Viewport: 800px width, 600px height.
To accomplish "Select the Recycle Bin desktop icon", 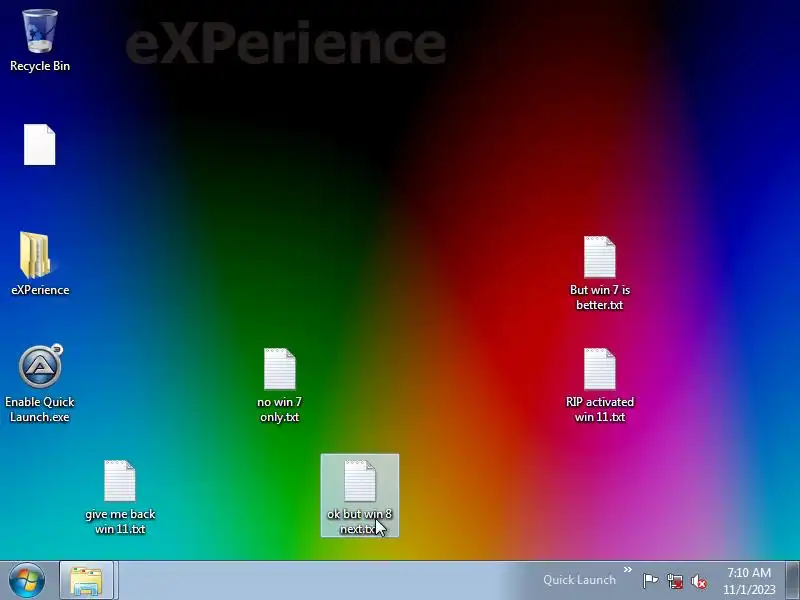I will click(40, 41).
